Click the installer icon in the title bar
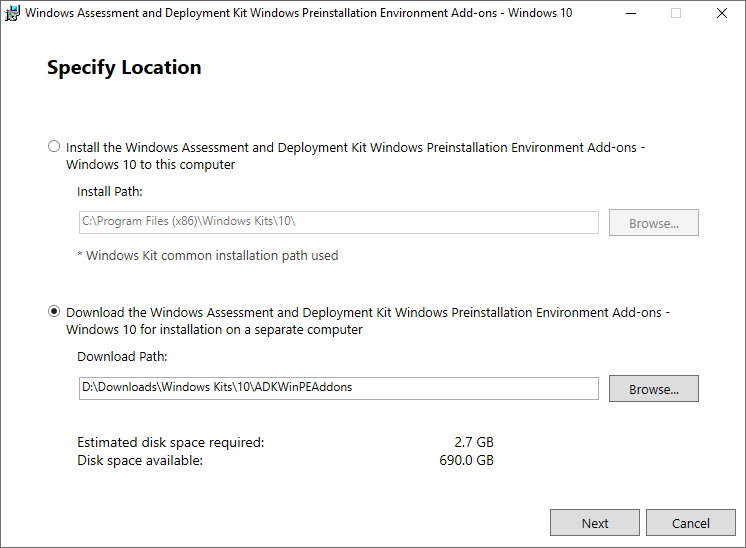Screen dimensions: 746x548 [x=12, y=13]
